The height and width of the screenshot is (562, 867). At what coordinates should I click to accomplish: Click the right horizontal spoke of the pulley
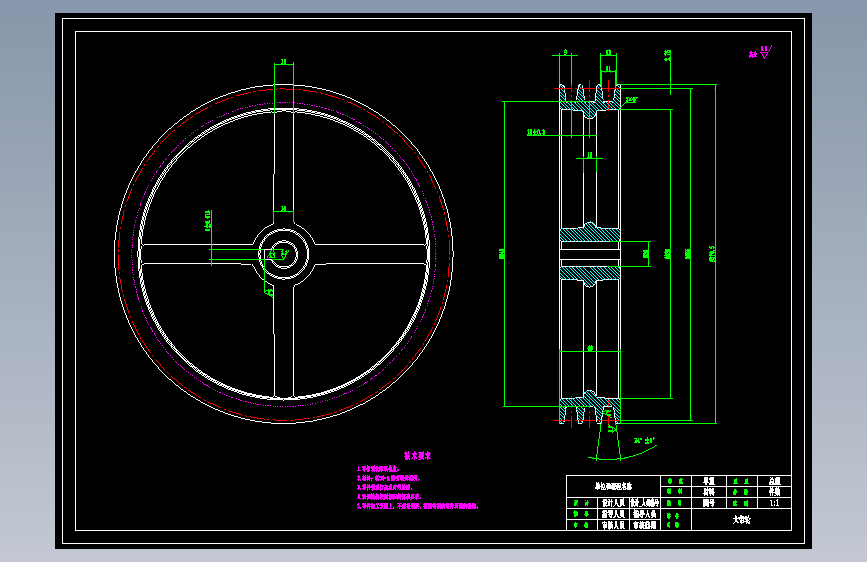click(x=372, y=253)
